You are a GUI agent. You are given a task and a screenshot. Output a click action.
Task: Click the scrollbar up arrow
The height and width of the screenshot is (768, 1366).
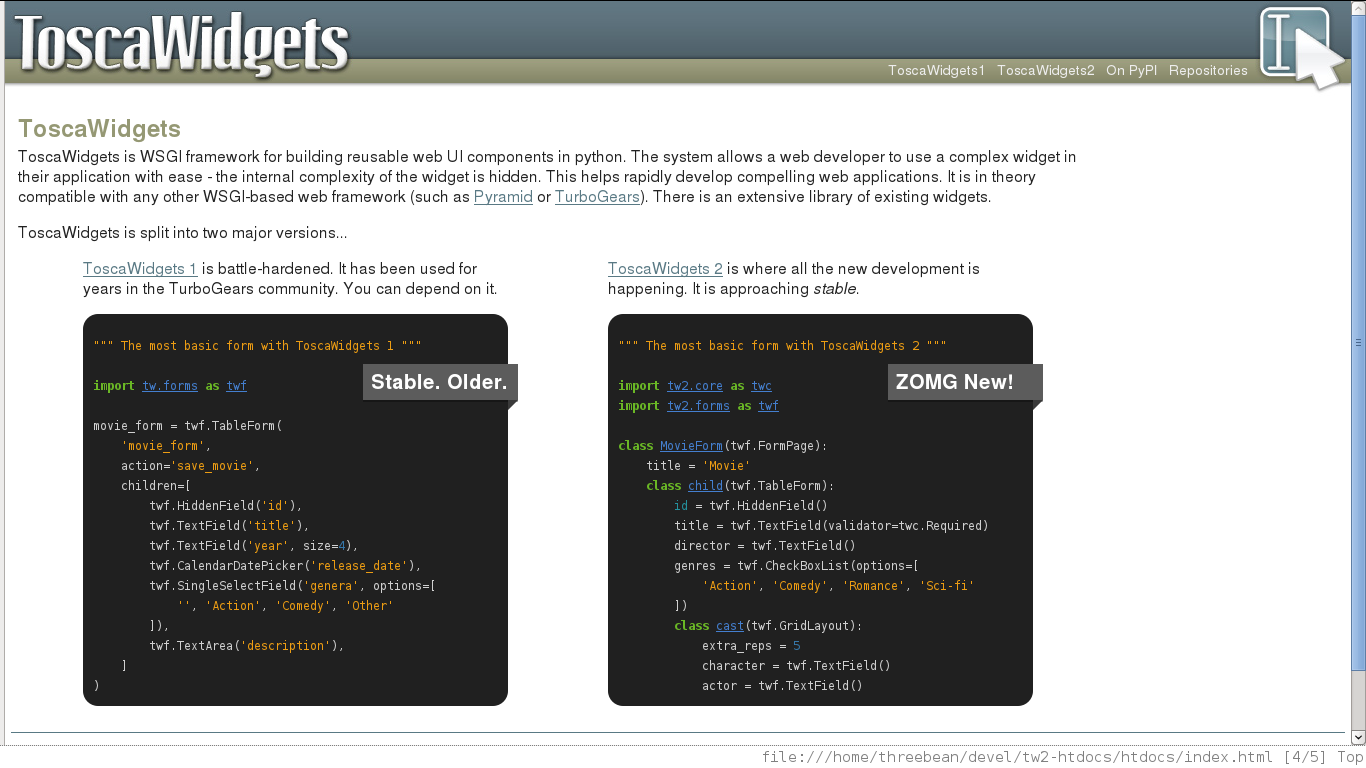pyautogui.click(x=1358, y=8)
